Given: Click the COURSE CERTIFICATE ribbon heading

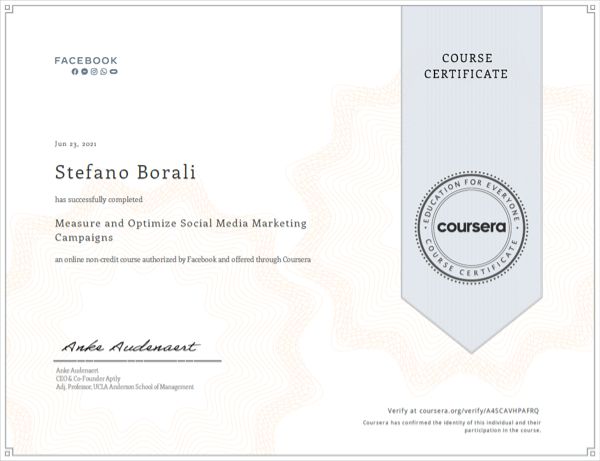Looking at the screenshot, I should pyautogui.click(x=466, y=66).
